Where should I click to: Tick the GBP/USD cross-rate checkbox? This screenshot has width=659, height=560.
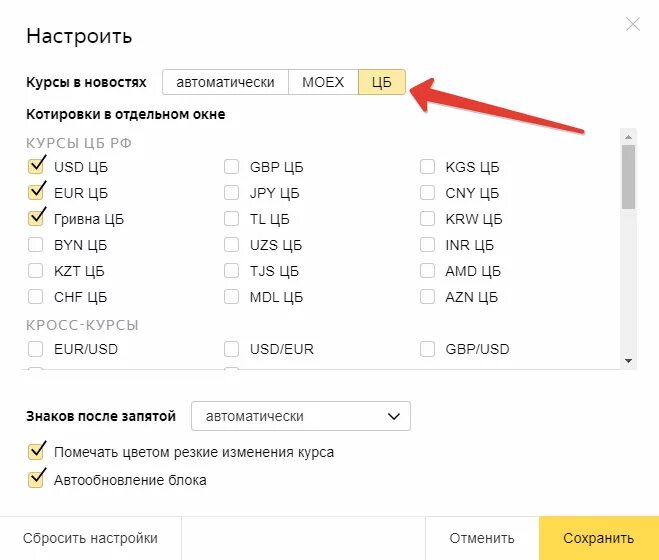pos(428,349)
